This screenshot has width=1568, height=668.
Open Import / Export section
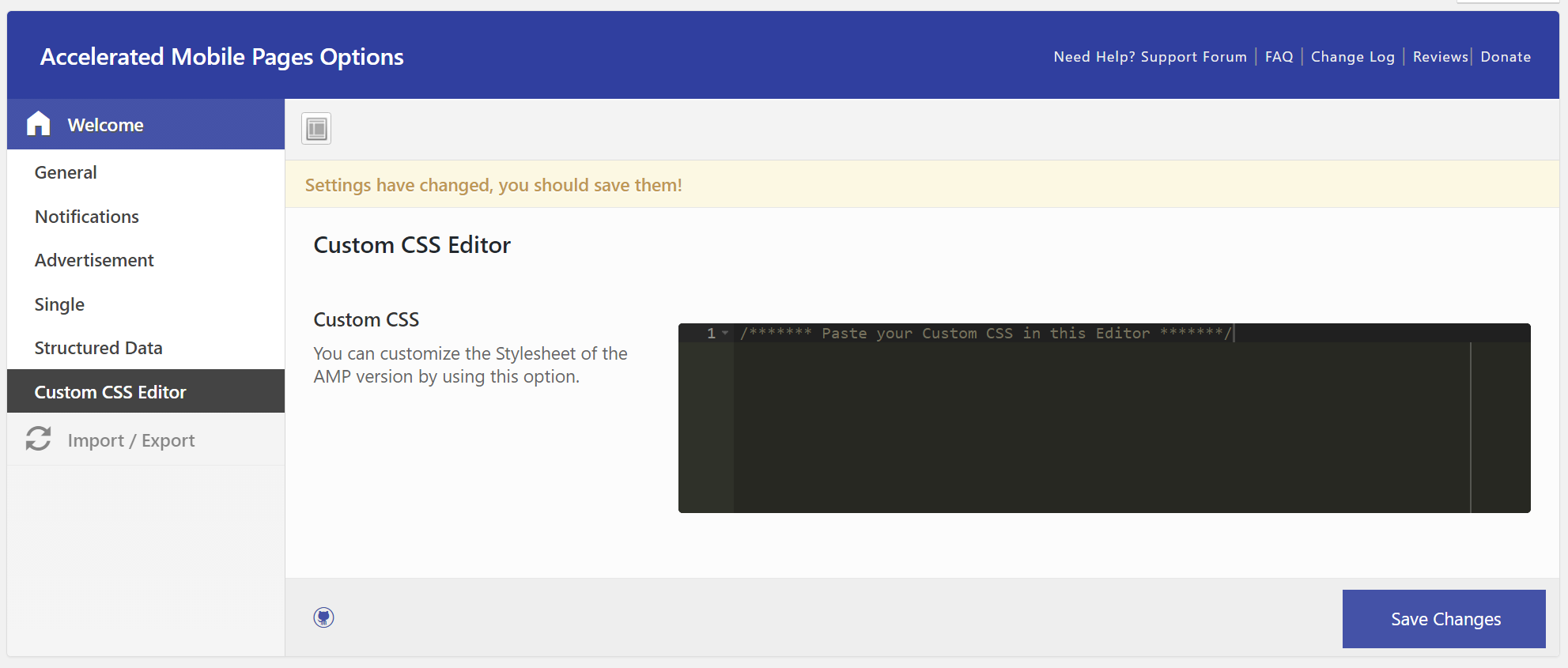pyautogui.click(x=145, y=440)
